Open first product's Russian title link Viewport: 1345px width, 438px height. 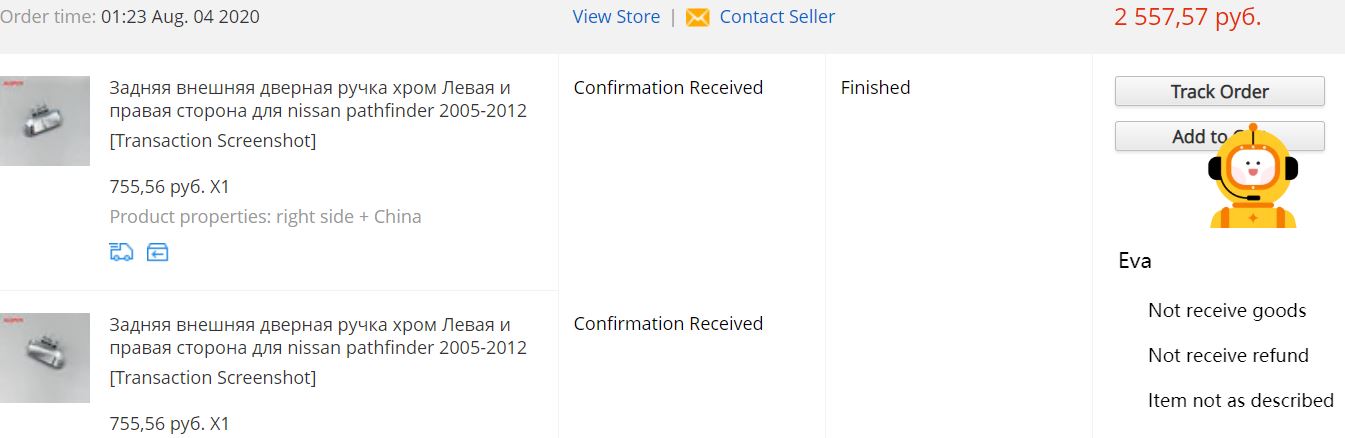pyautogui.click(x=317, y=98)
